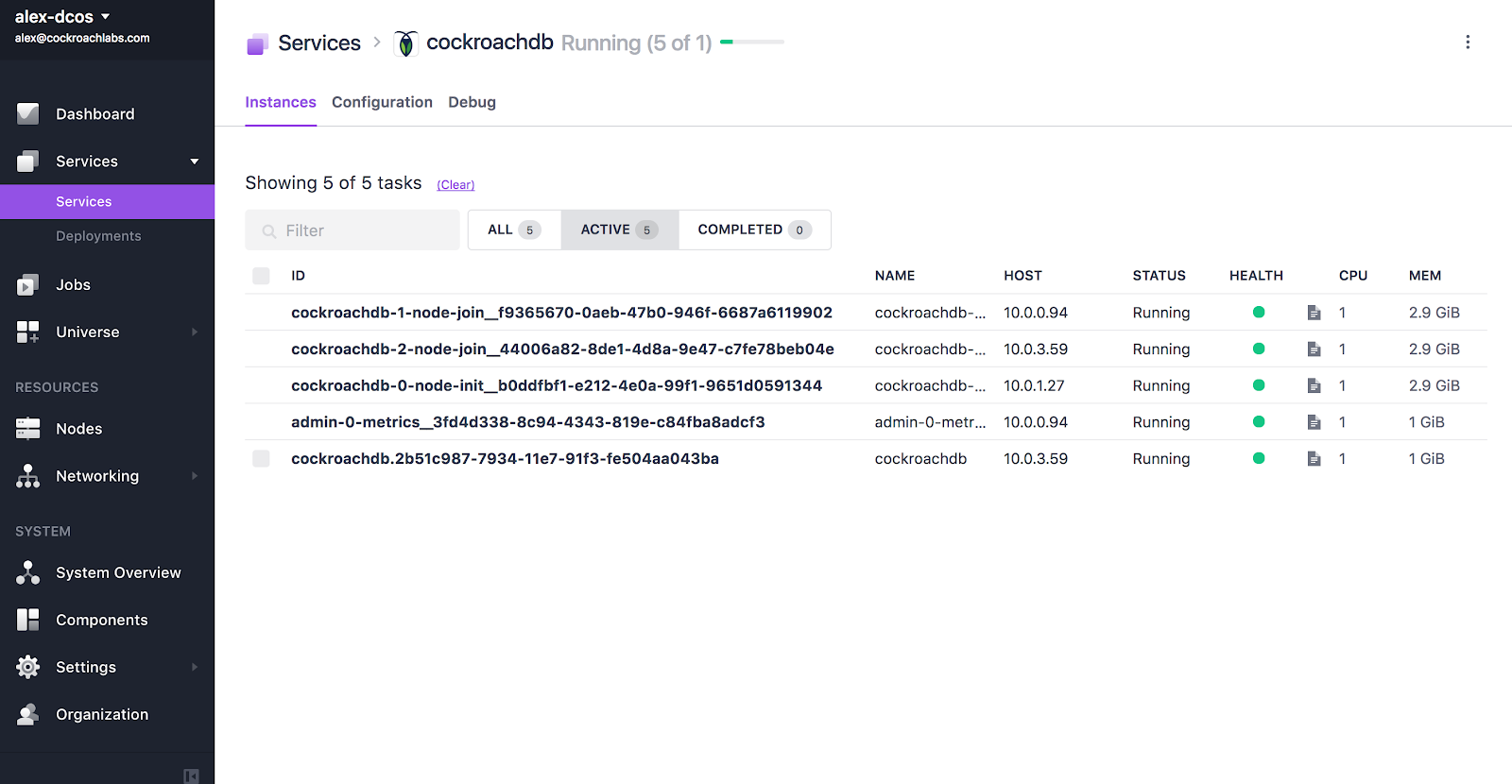Click the System Overview icon

(x=28, y=572)
